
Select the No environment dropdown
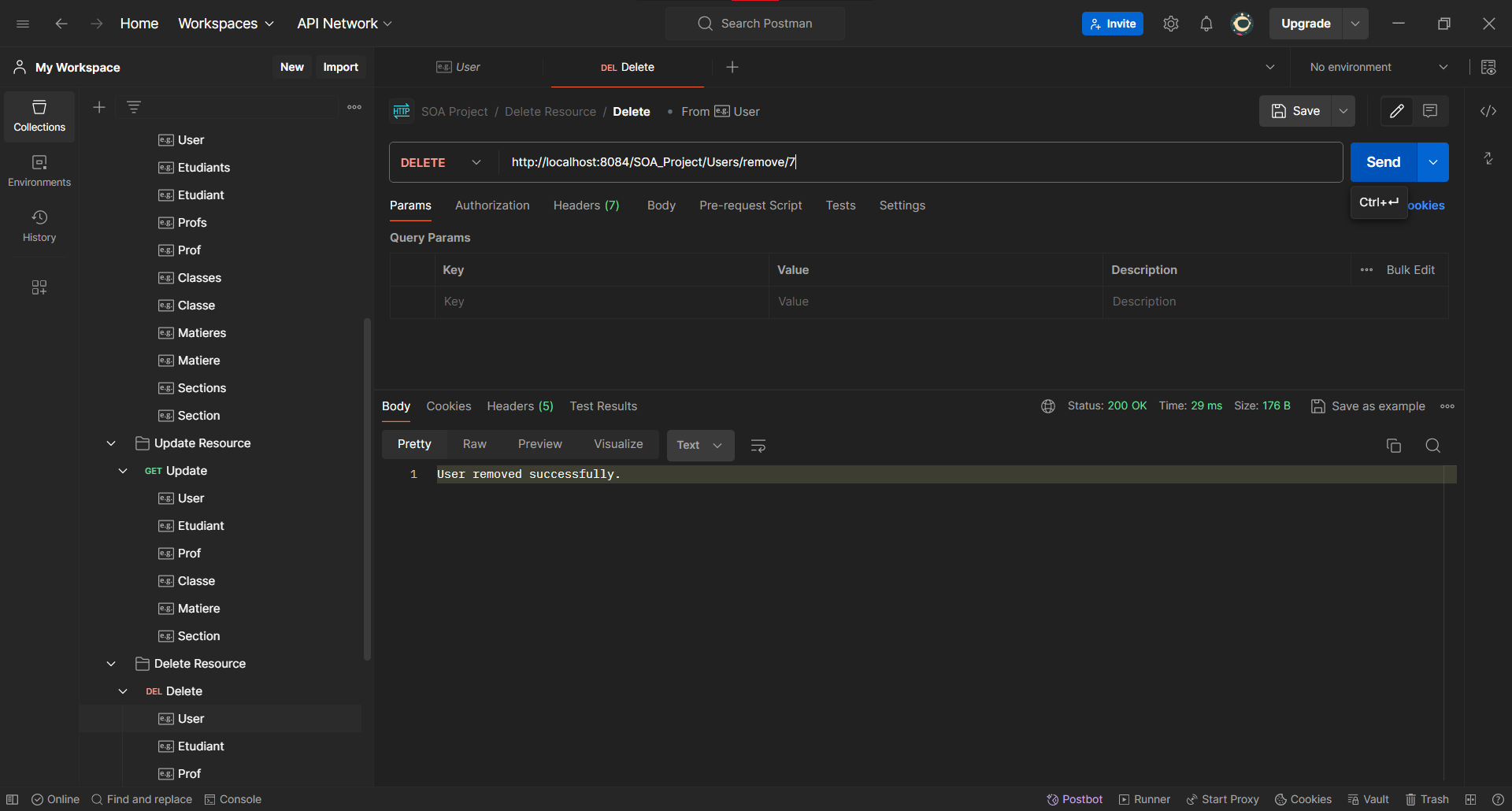point(1378,67)
